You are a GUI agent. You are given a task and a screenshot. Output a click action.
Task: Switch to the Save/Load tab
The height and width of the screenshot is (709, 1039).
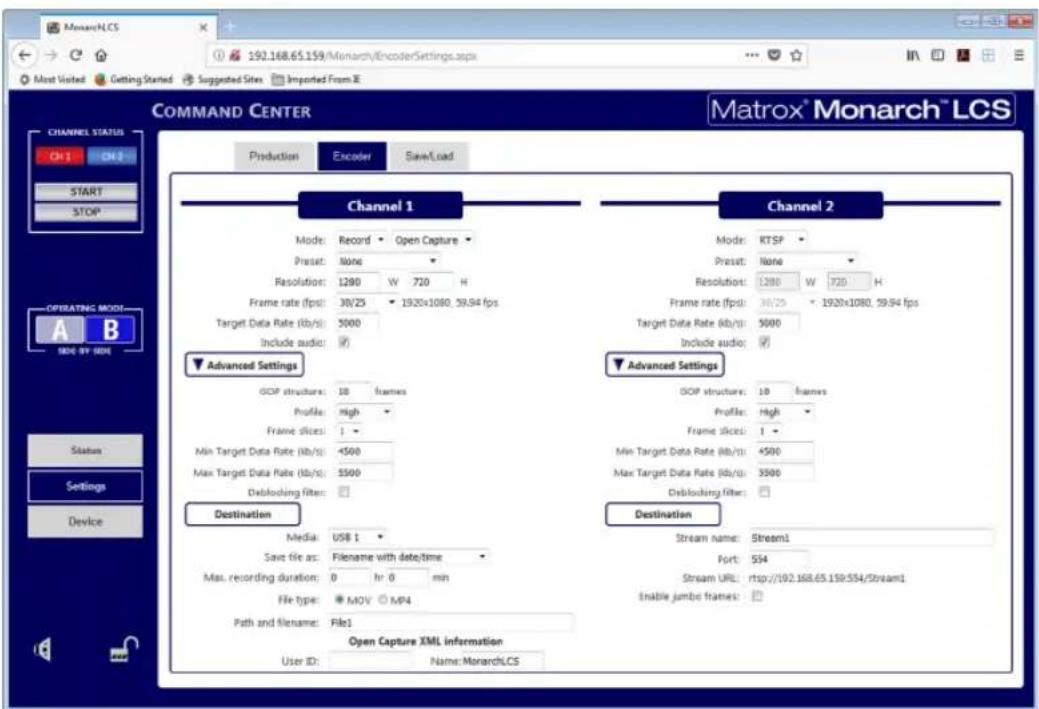429,156
